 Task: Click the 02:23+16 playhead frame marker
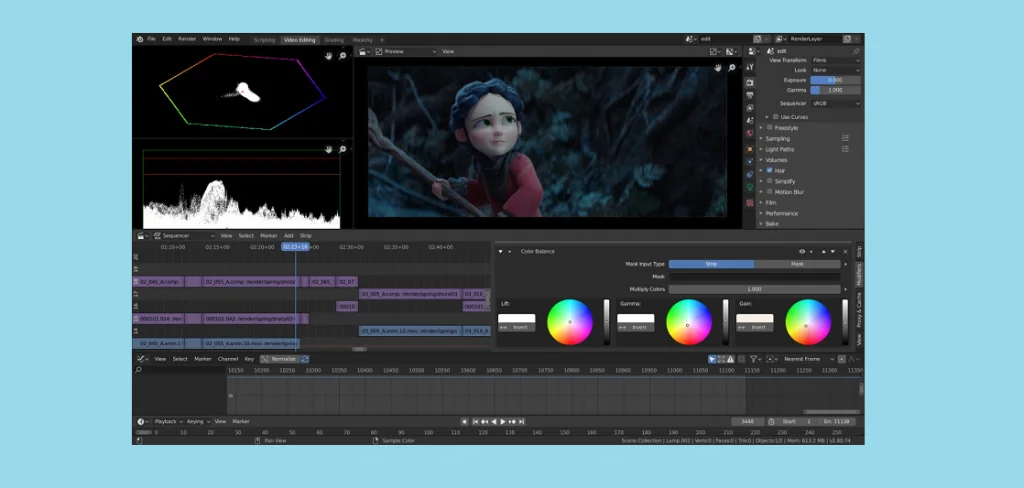point(295,247)
